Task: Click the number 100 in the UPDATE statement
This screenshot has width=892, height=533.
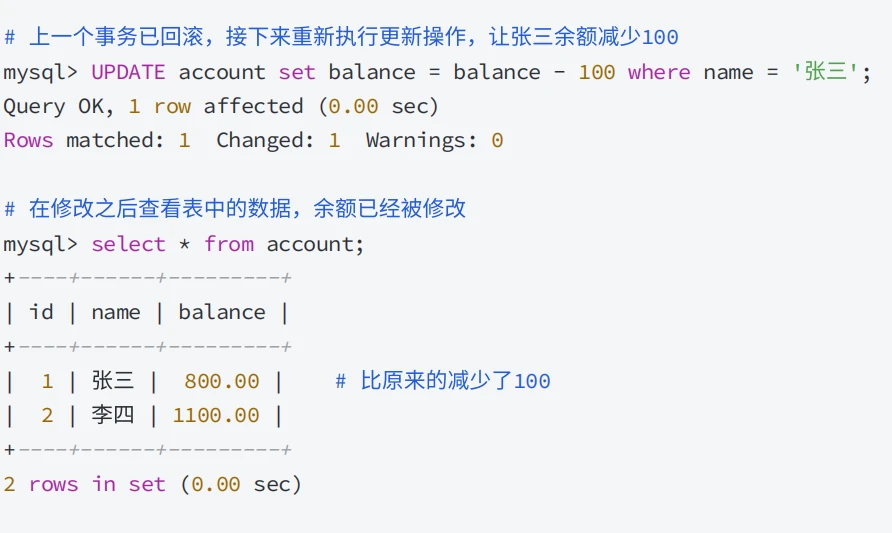Action: coord(597,72)
